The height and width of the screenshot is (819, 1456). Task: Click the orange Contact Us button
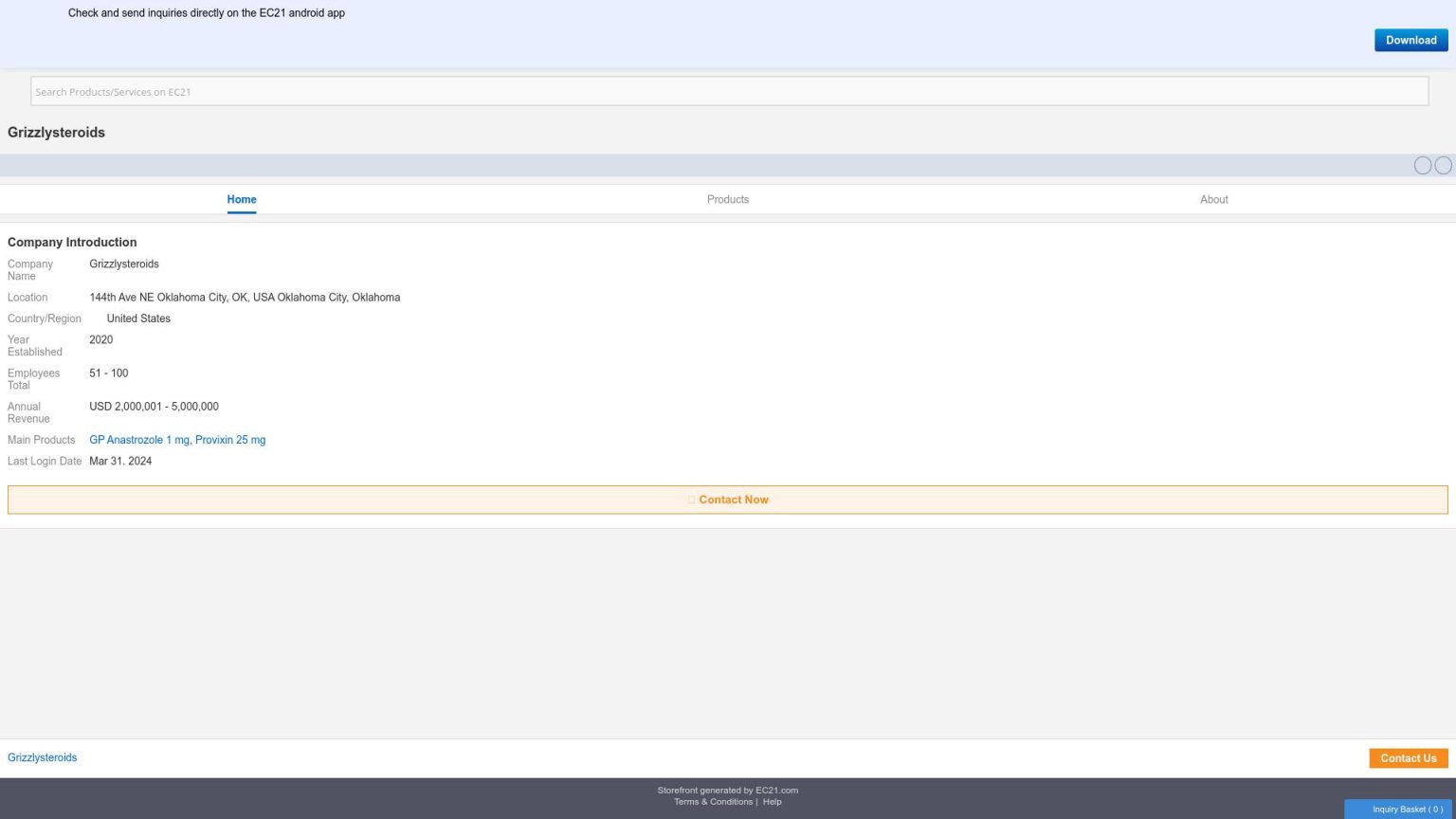click(x=1408, y=758)
